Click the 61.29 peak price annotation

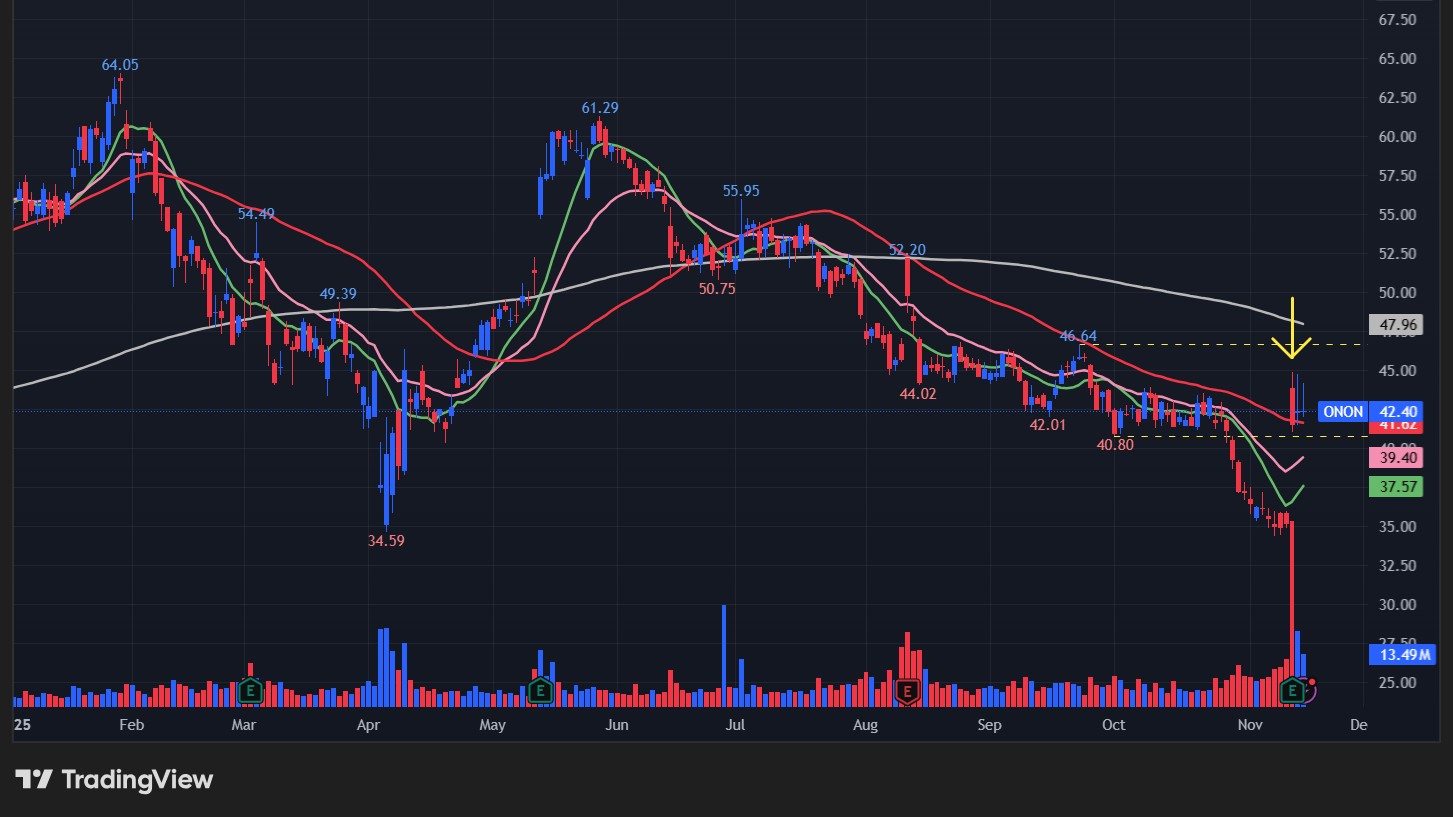600,108
